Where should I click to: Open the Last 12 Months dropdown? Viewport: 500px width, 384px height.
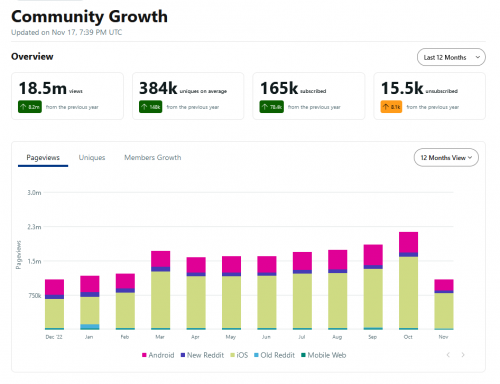pyautogui.click(x=451, y=57)
